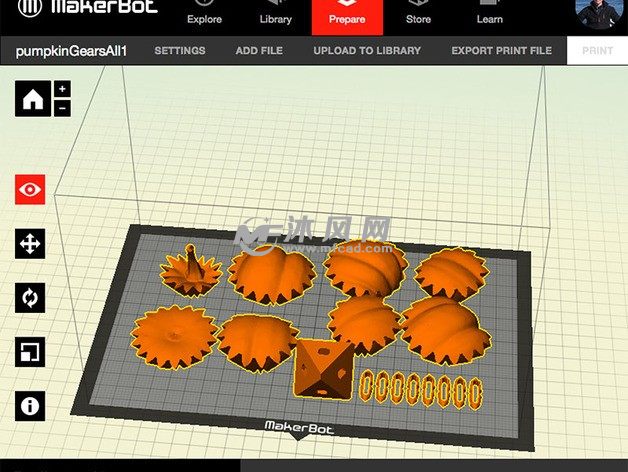
Task: Select the Scale tool icon
Action: click(30, 351)
